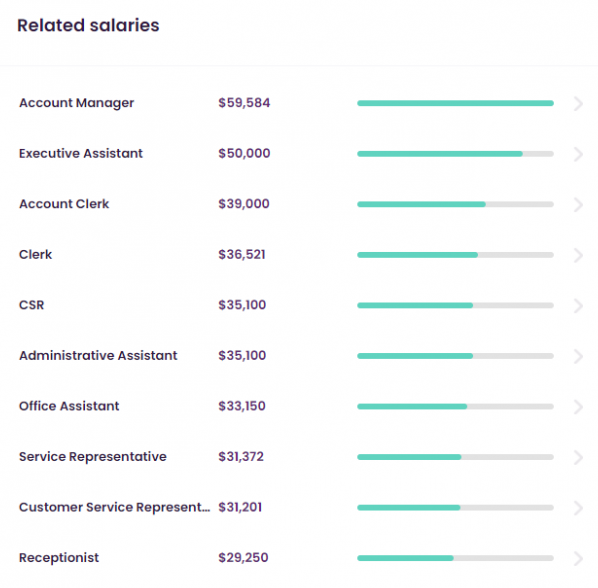The width and height of the screenshot is (598, 588).
Task: Open Service Representative via chevron arrow
Action: (578, 457)
